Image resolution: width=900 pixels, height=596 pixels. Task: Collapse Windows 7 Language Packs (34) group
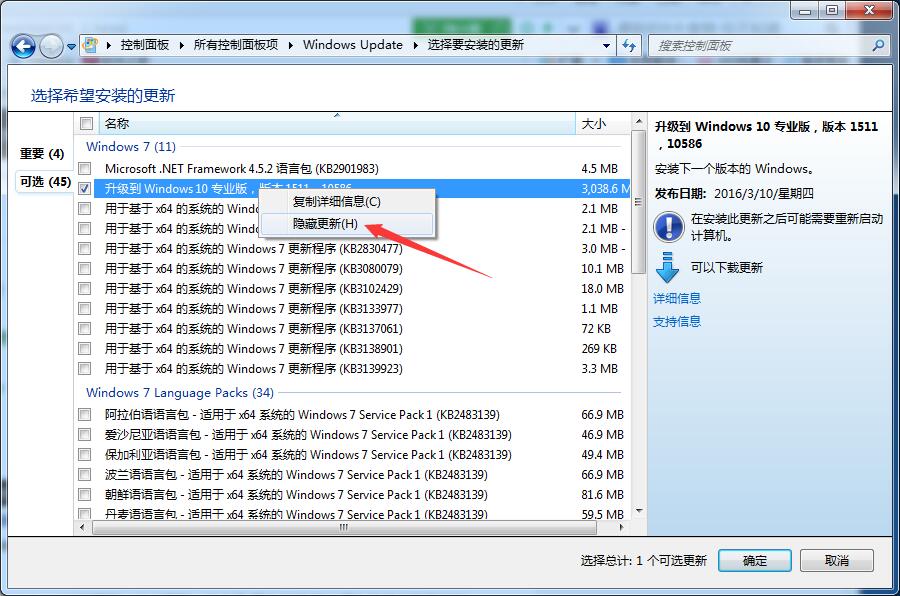coord(180,393)
